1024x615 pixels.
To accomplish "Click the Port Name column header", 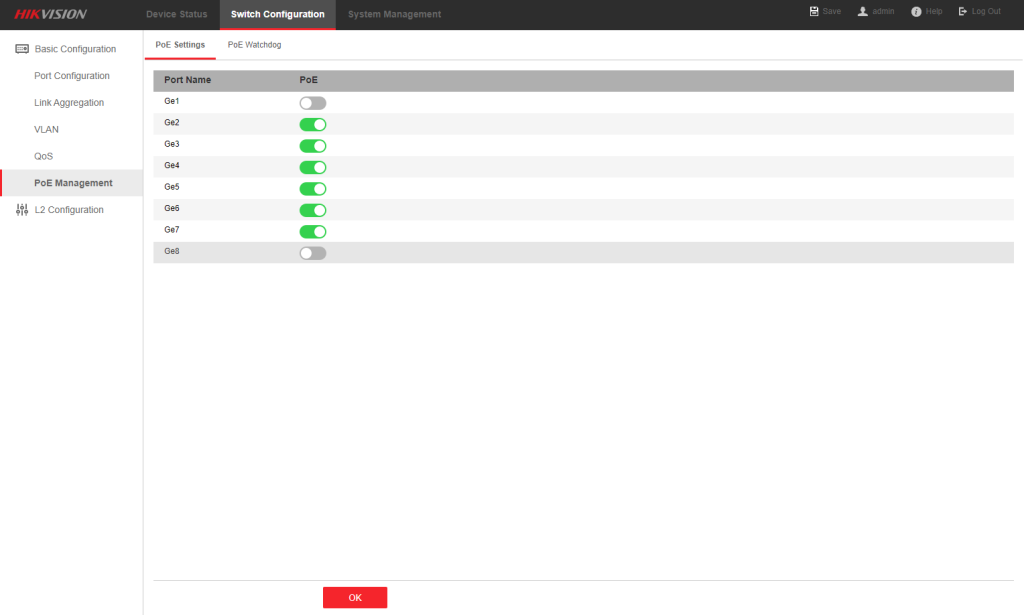I will pyautogui.click(x=187, y=80).
